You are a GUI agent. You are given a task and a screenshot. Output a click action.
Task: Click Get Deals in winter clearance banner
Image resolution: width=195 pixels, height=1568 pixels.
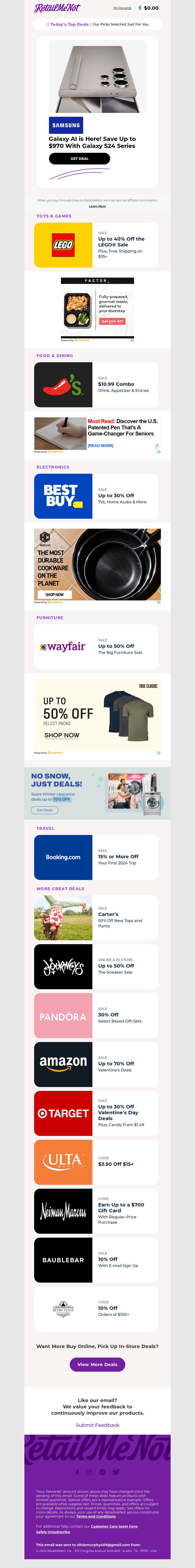pos(44,810)
